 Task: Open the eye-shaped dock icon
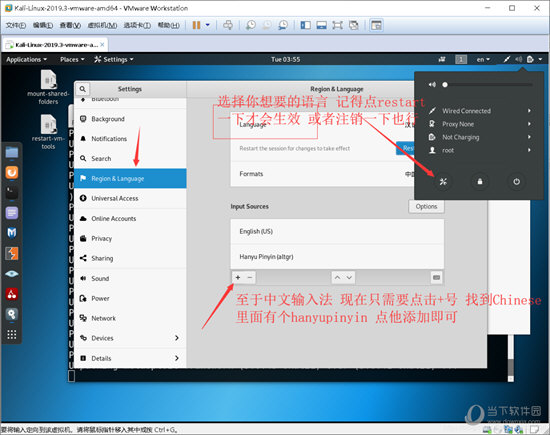(x=12, y=274)
